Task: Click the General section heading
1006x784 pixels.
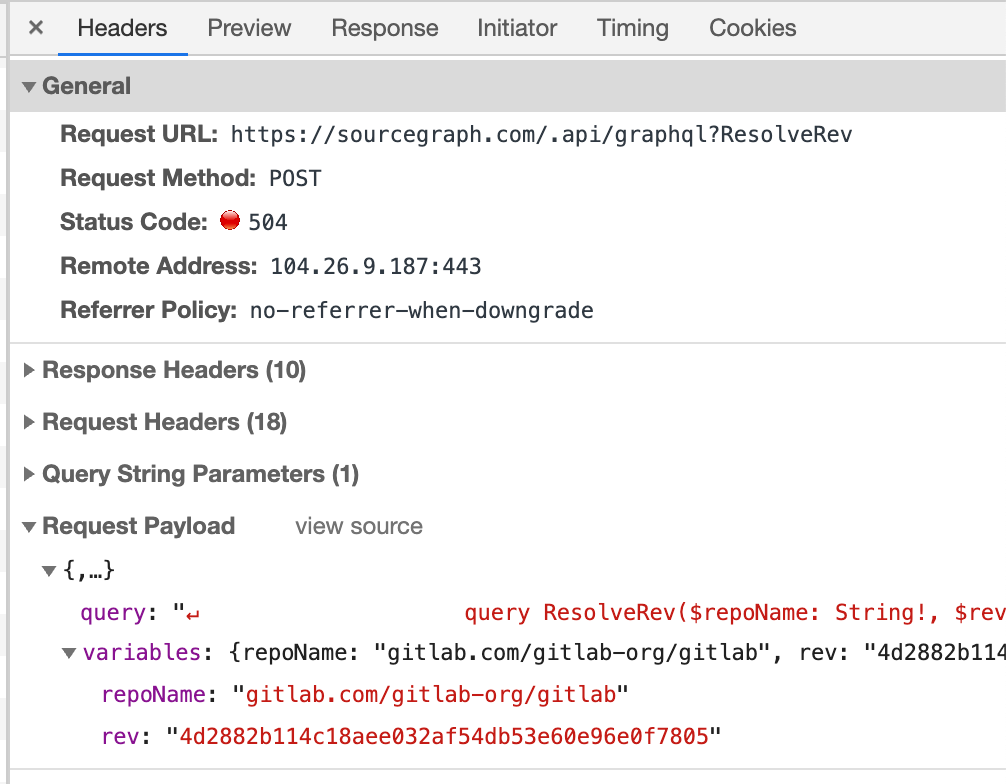Action: tap(87, 86)
